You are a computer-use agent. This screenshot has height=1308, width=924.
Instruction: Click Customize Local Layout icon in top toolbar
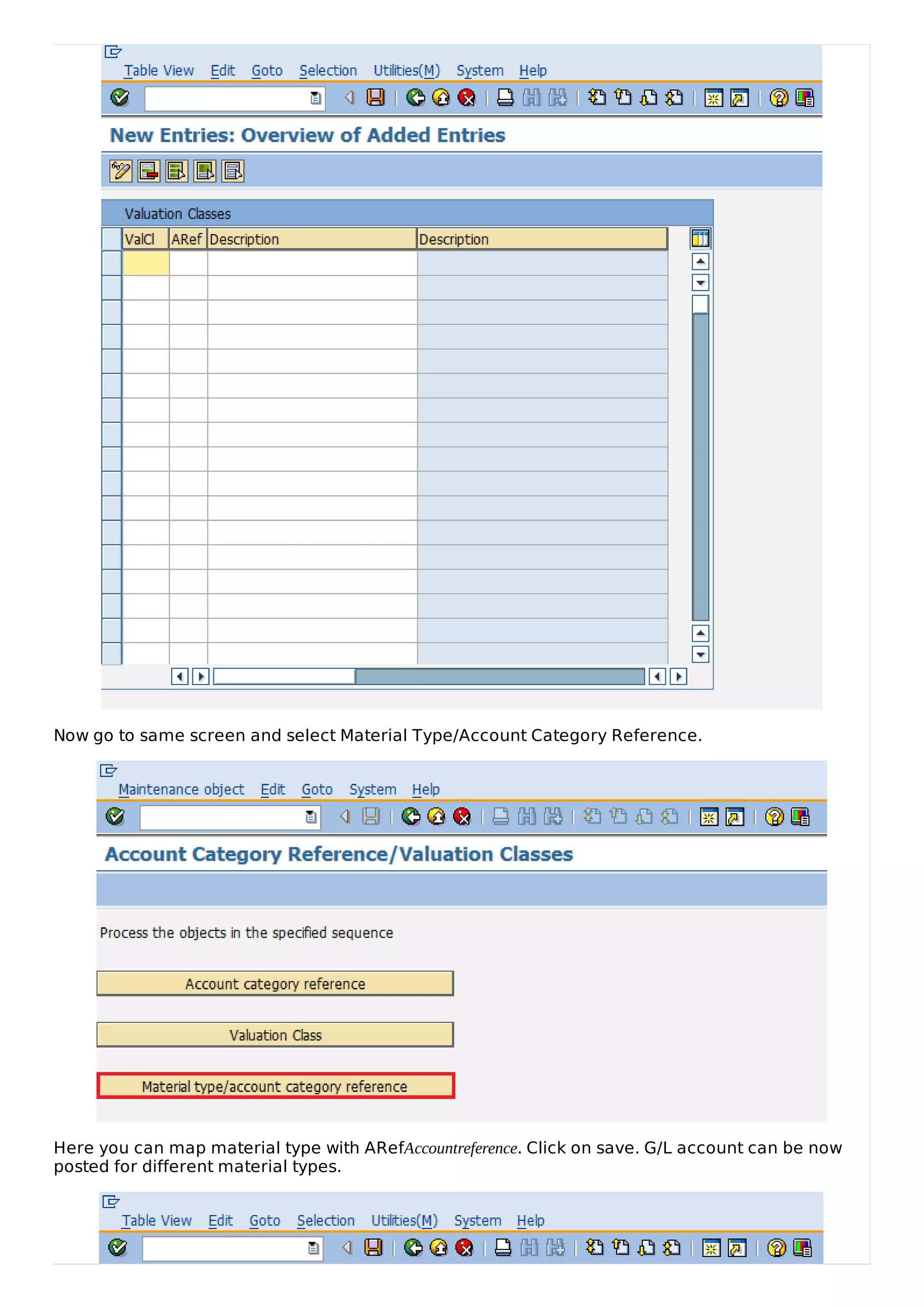tap(804, 98)
